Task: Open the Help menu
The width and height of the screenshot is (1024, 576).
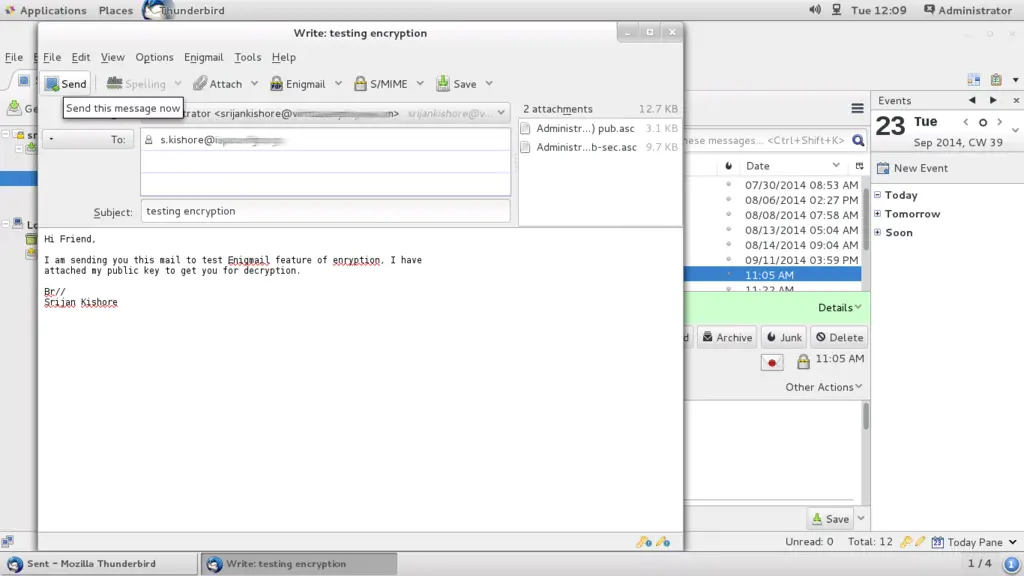Action: [283, 57]
